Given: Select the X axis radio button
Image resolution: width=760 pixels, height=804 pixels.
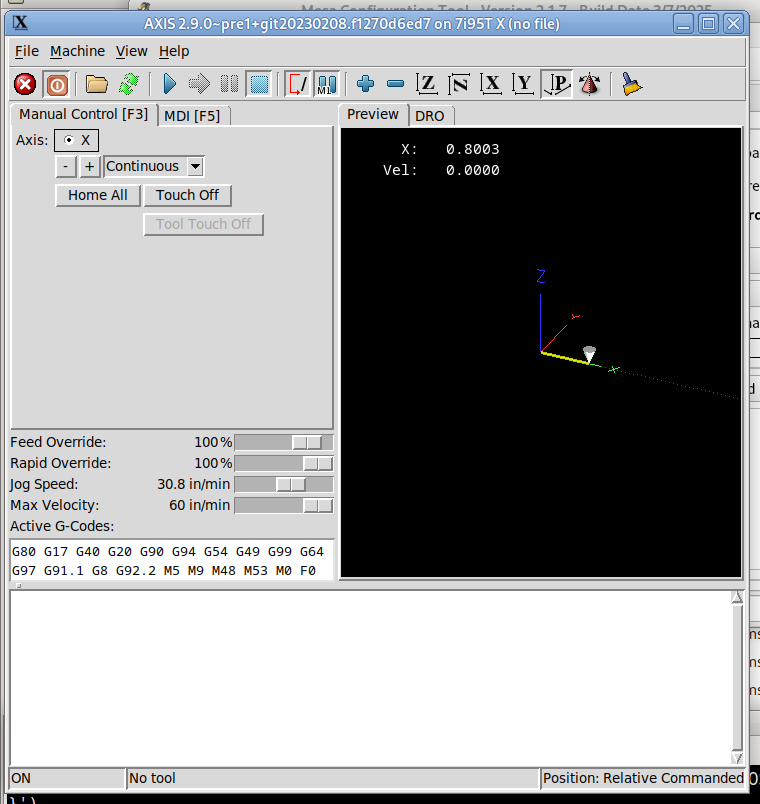Looking at the screenshot, I should pos(76,140).
